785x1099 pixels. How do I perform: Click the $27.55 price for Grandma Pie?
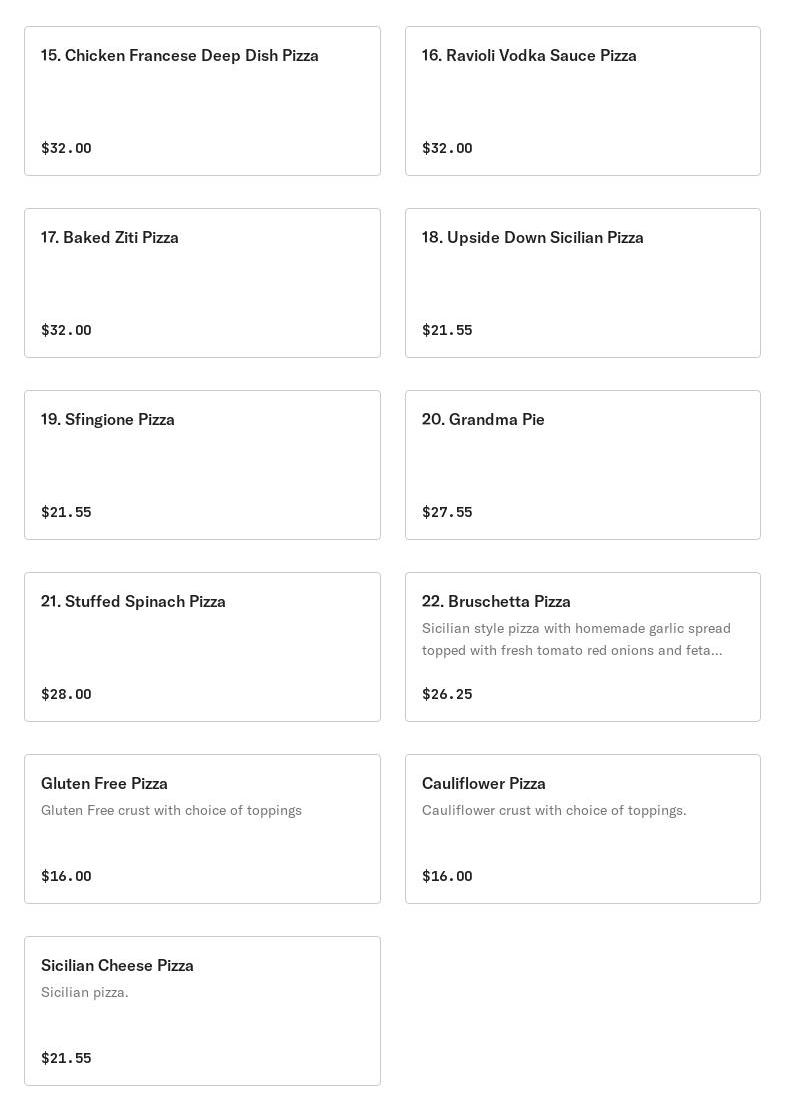(x=447, y=512)
